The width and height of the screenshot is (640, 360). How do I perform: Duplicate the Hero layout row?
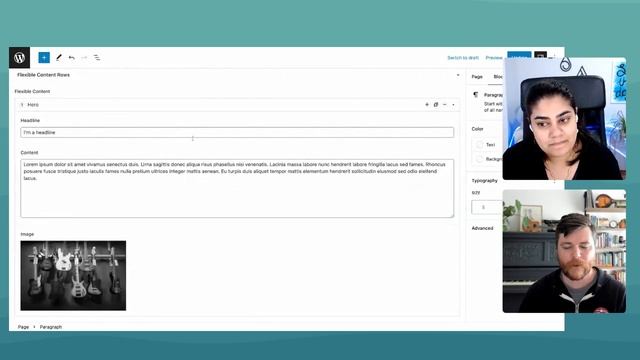tap(436, 104)
